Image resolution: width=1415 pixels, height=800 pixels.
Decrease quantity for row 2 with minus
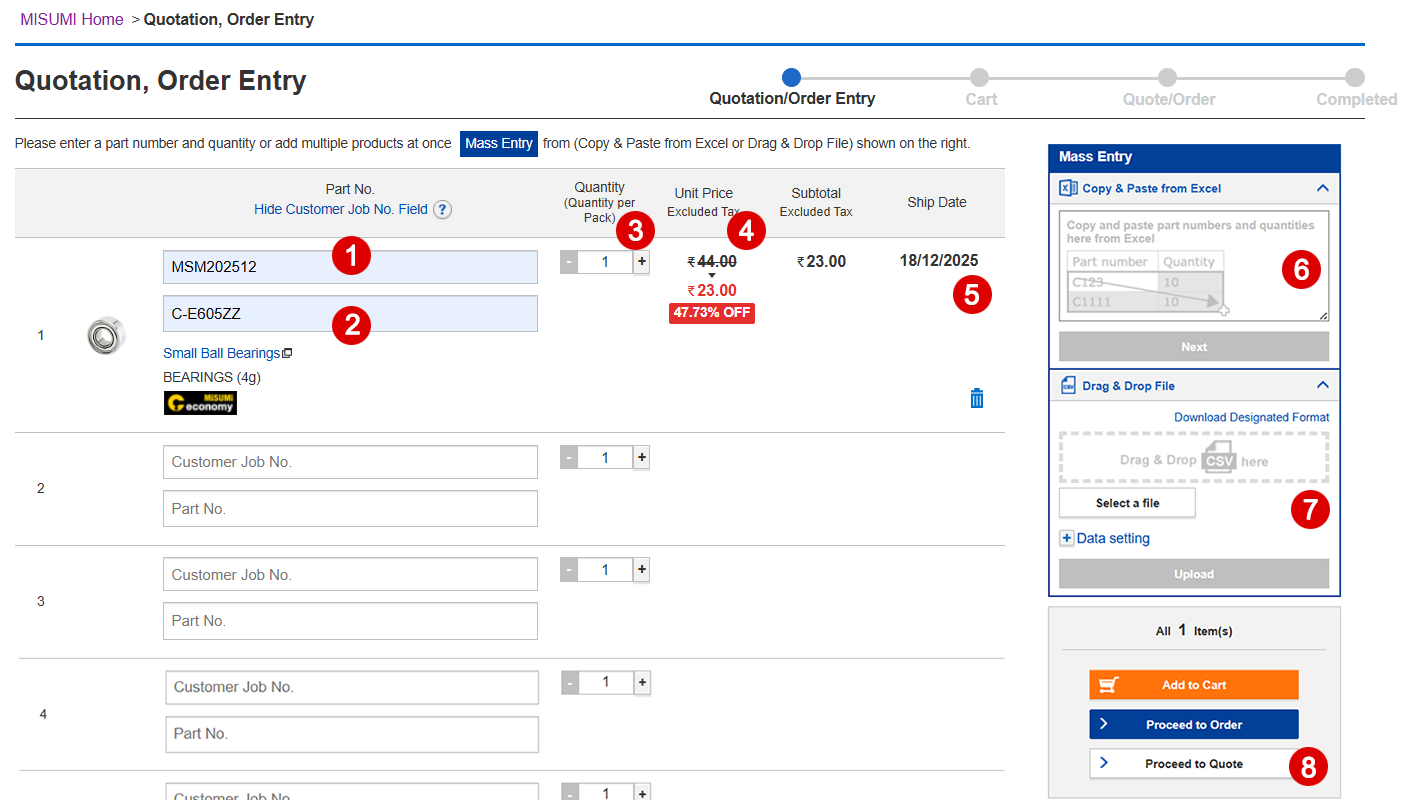(x=569, y=458)
